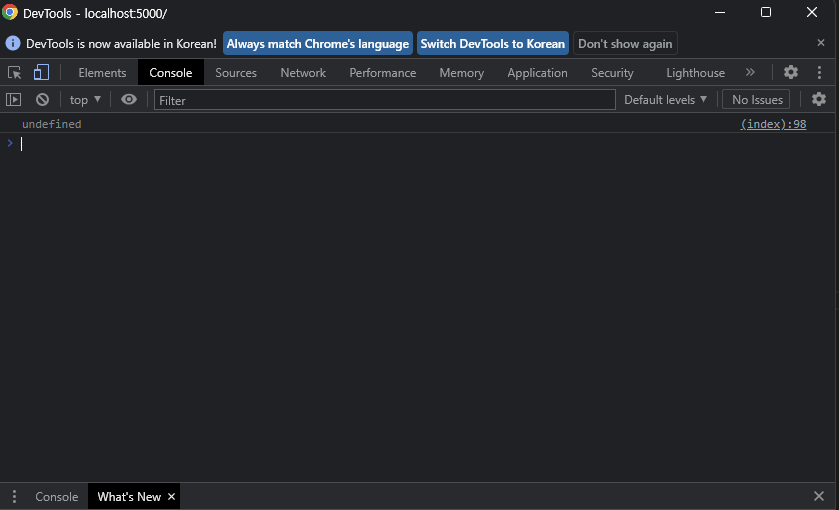The height and width of the screenshot is (510, 839).
Task: Open the drawer three-dot menu
Action: (14, 497)
